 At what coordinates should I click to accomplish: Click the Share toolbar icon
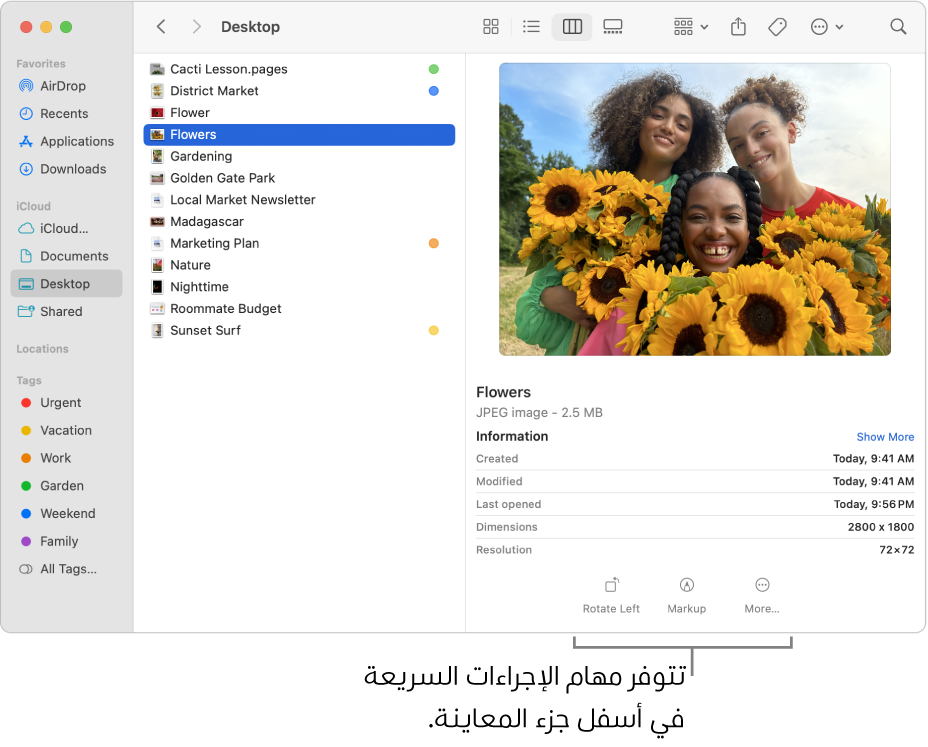[x=738, y=27]
